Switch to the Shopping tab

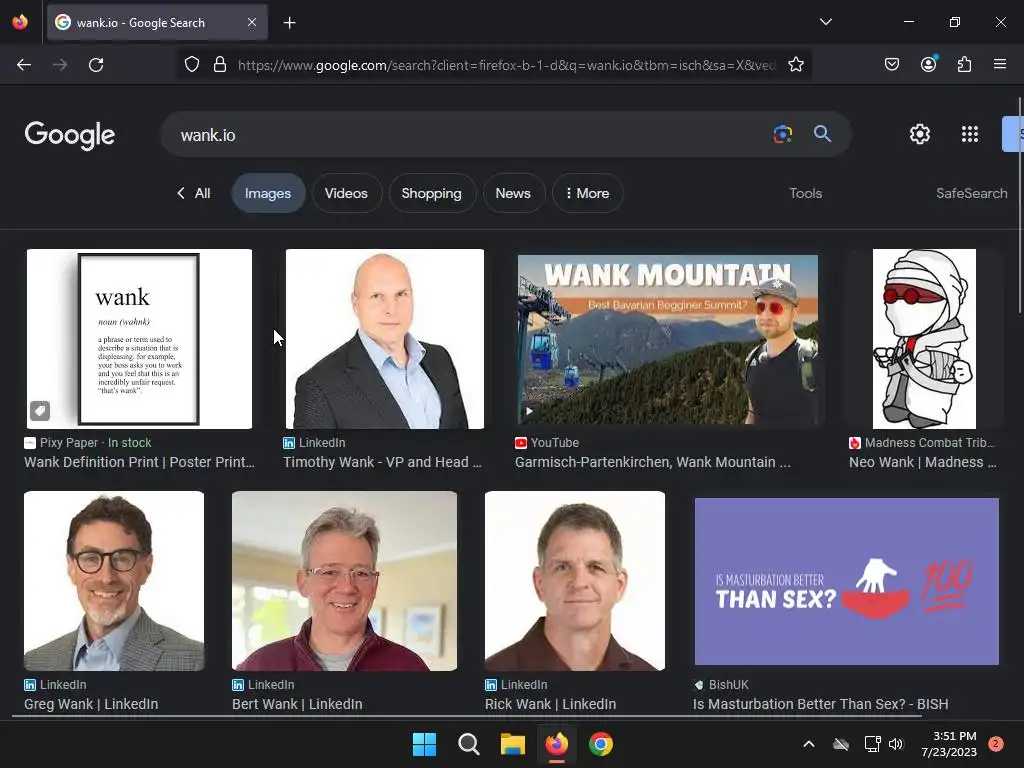click(x=432, y=193)
